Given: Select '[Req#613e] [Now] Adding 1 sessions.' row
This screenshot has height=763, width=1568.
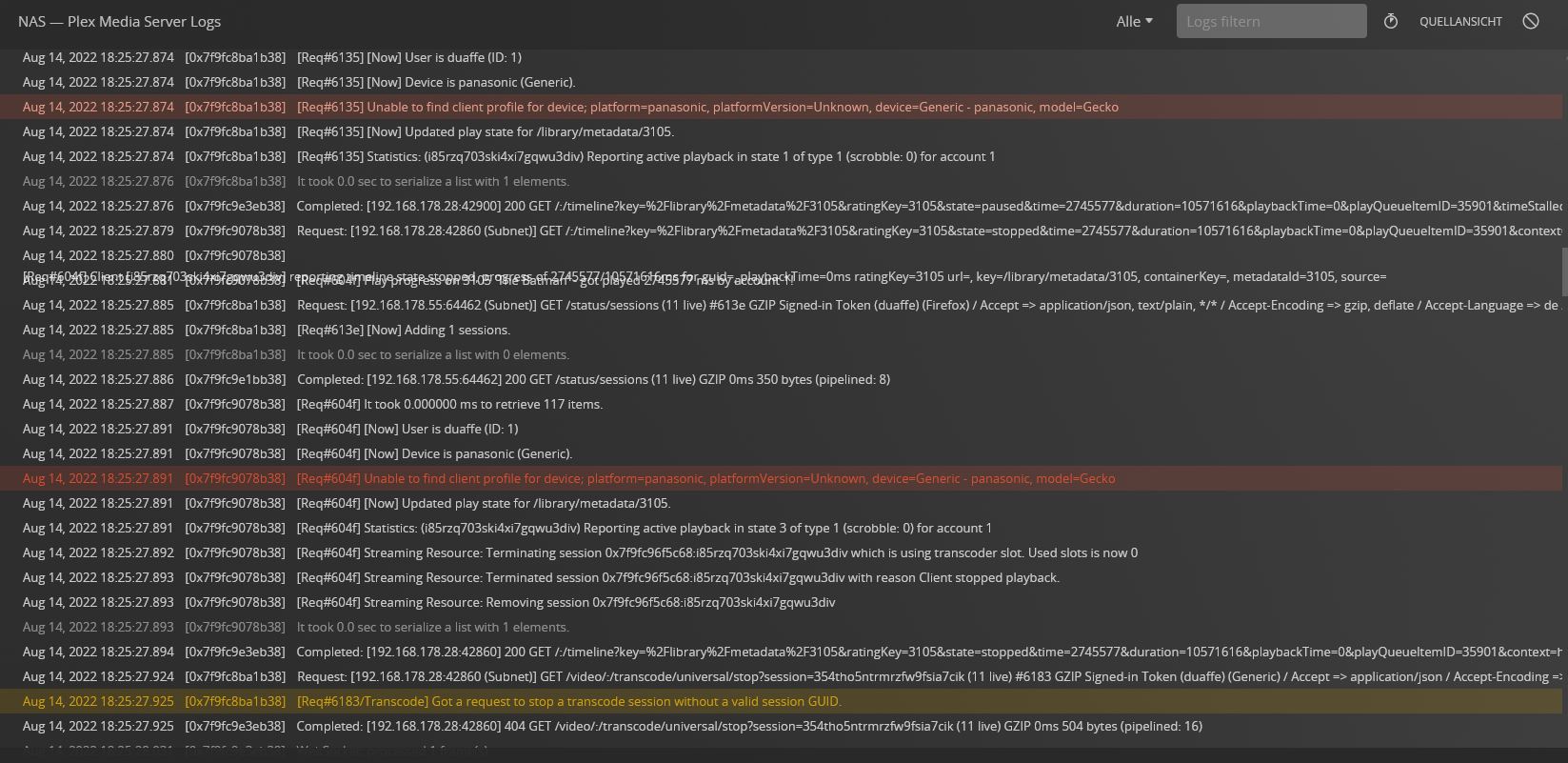Looking at the screenshot, I should [x=781, y=330].
